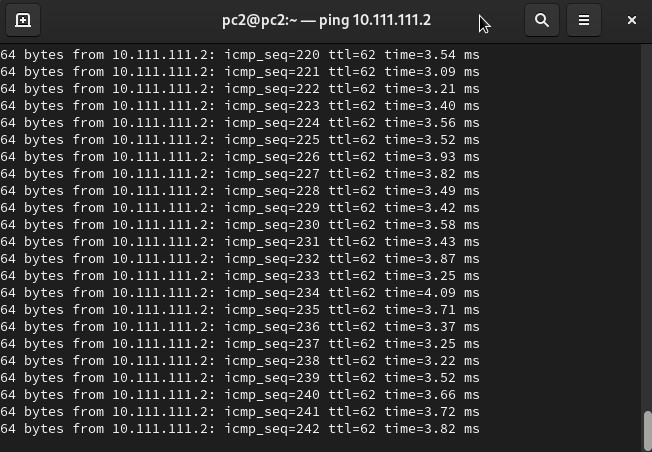
Task: Click the line showing time=3.66 ms
Action: [x=240, y=394]
